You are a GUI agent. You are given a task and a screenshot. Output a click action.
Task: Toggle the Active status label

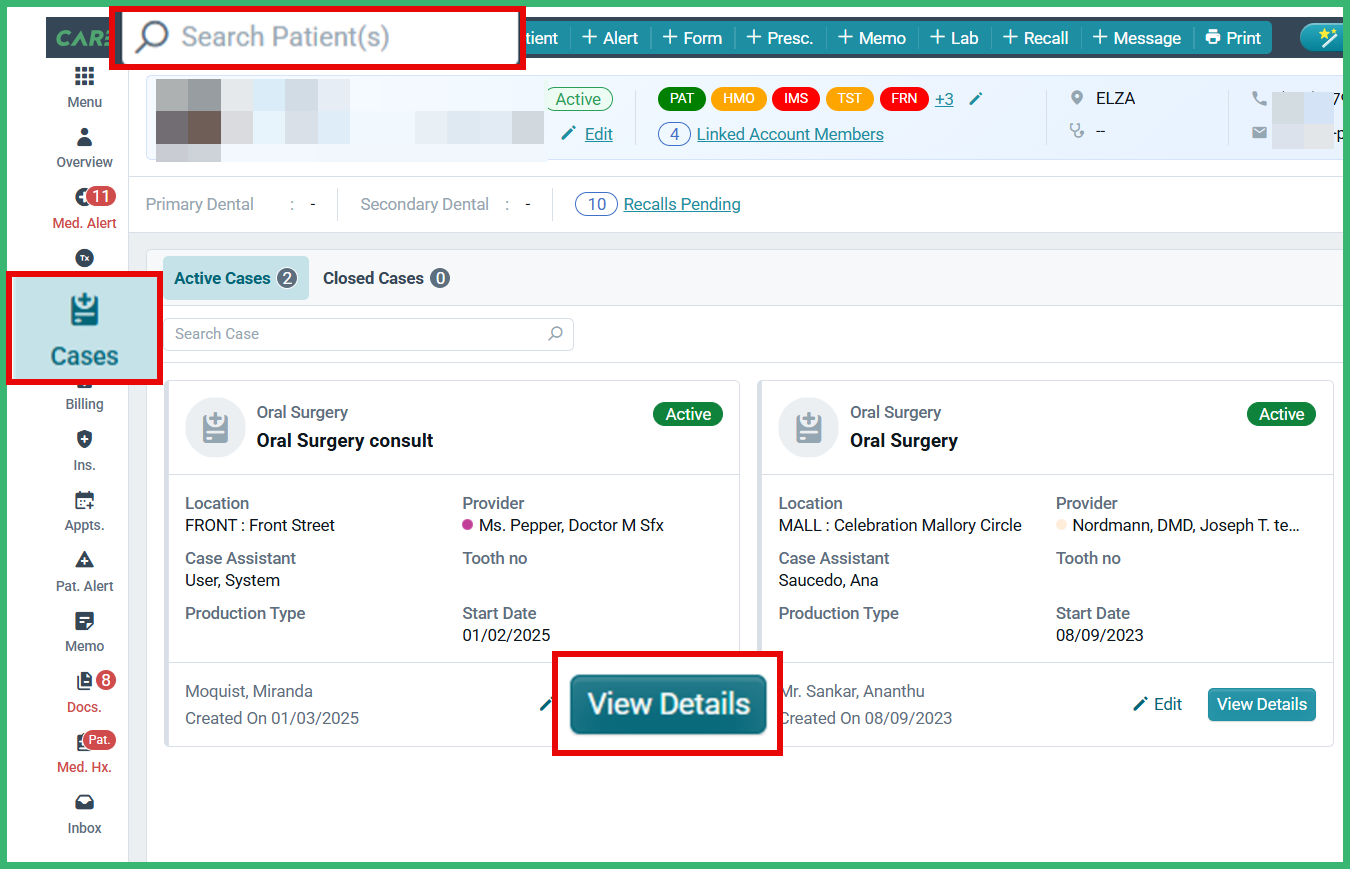pos(579,99)
